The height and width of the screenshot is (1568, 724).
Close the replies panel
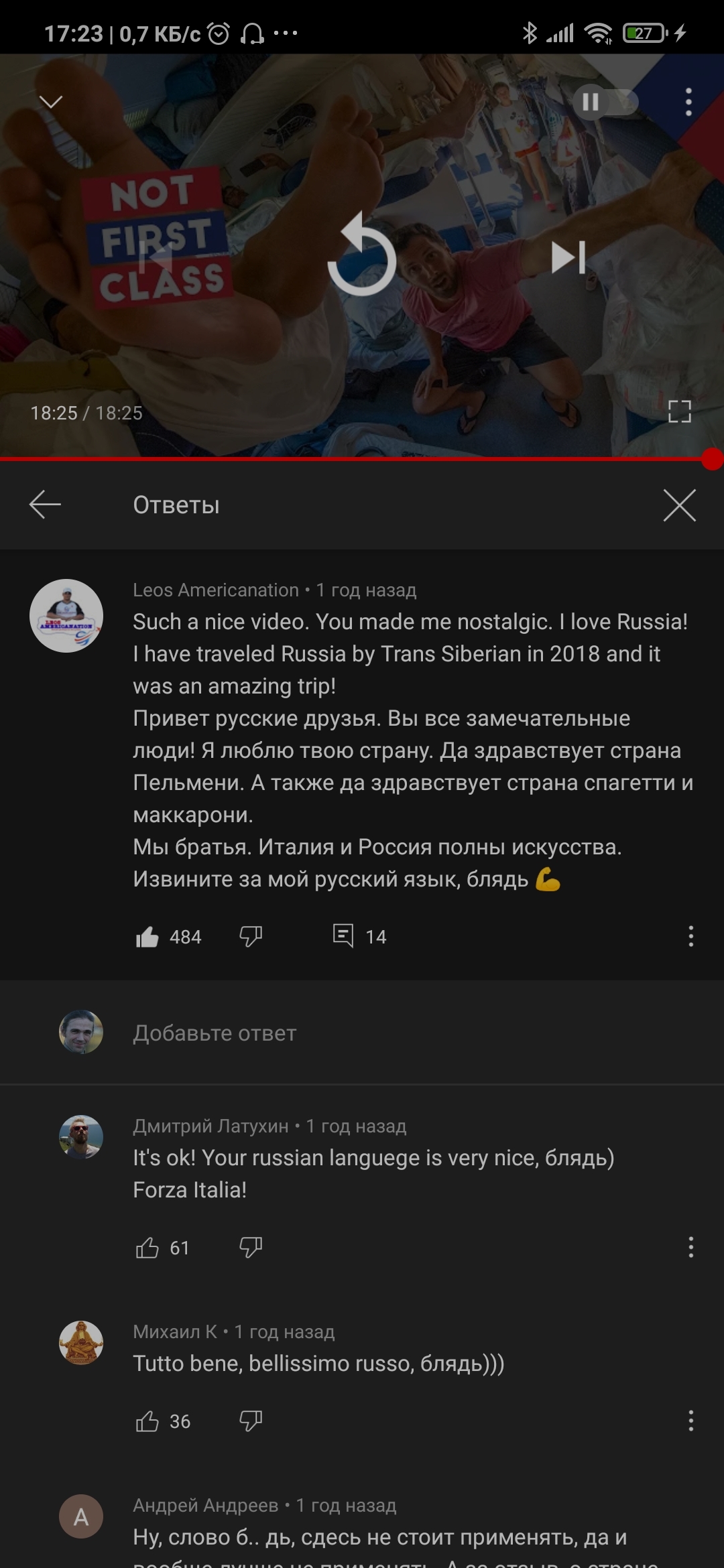[x=679, y=505]
